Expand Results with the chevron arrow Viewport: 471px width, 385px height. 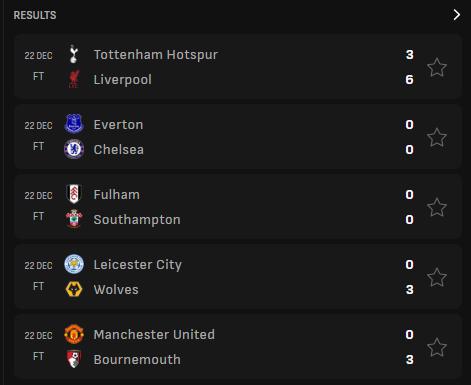click(x=457, y=15)
